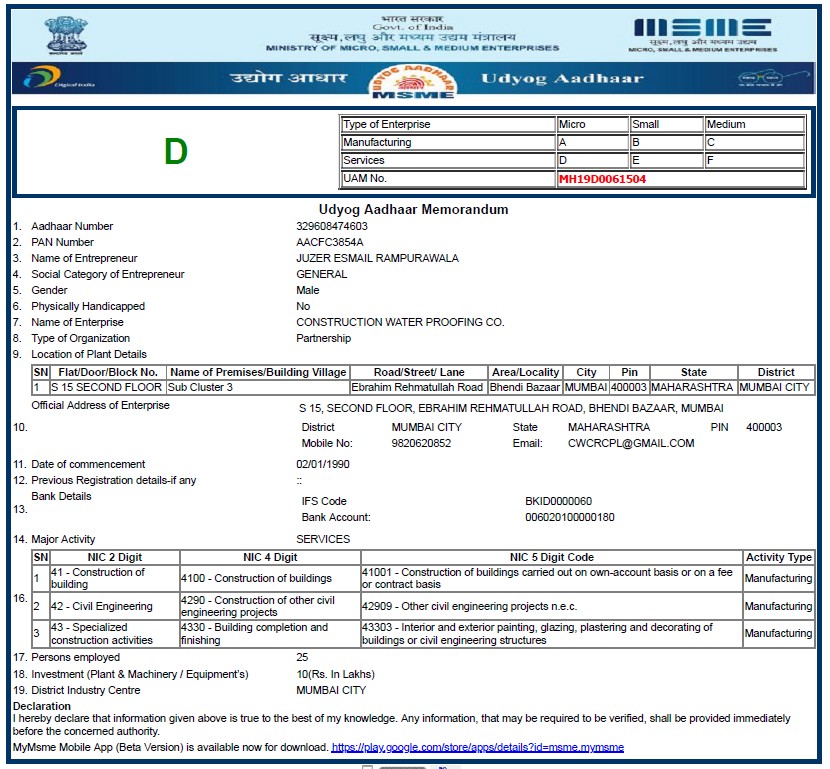This screenshot has height=769, width=830.
Task: Click the Udyog Aadhaar Memorandum heading
Action: click(x=413, y=210)
